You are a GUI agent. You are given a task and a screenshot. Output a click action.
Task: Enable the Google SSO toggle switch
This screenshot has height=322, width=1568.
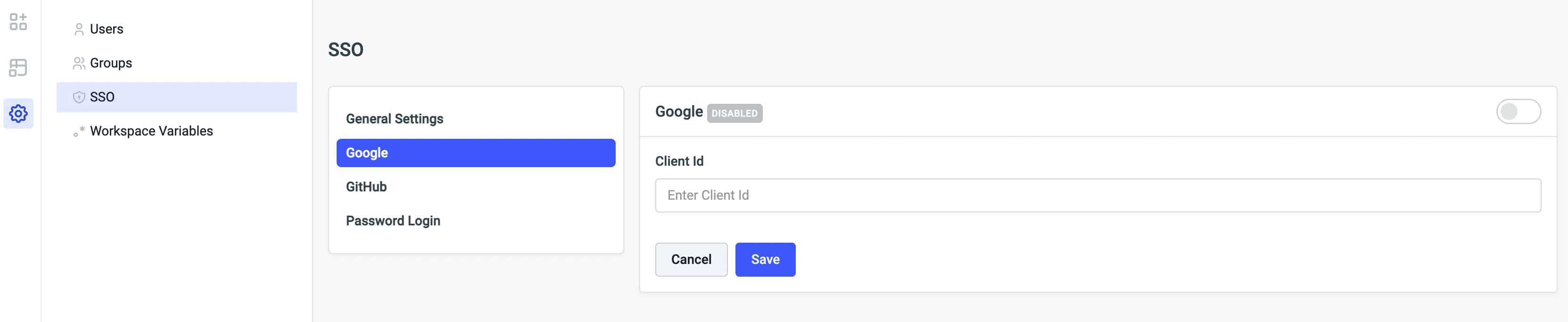[1518, 111]
